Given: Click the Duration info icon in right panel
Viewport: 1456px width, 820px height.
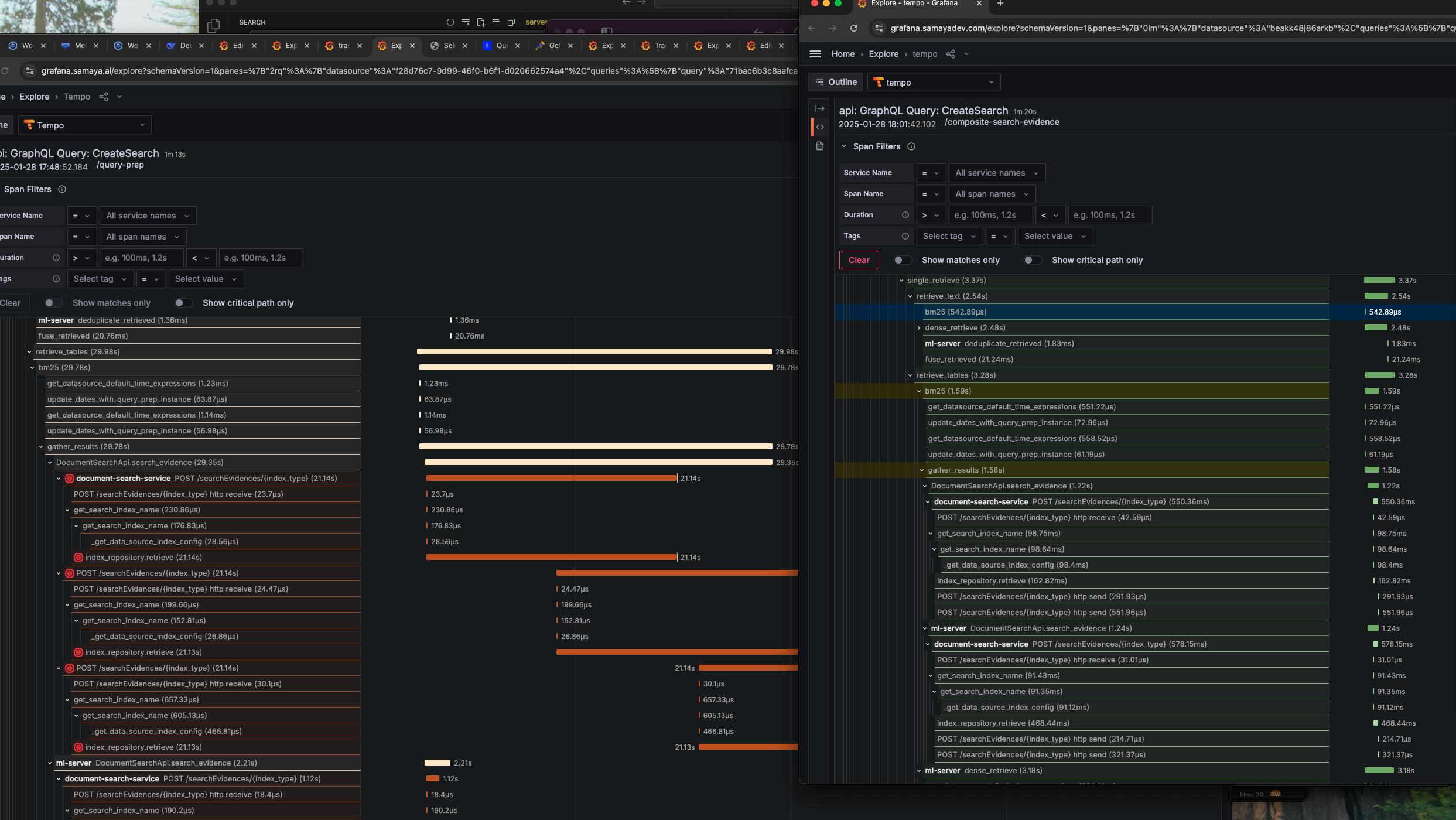Looking at the screenshot, I should coord(905,215).
